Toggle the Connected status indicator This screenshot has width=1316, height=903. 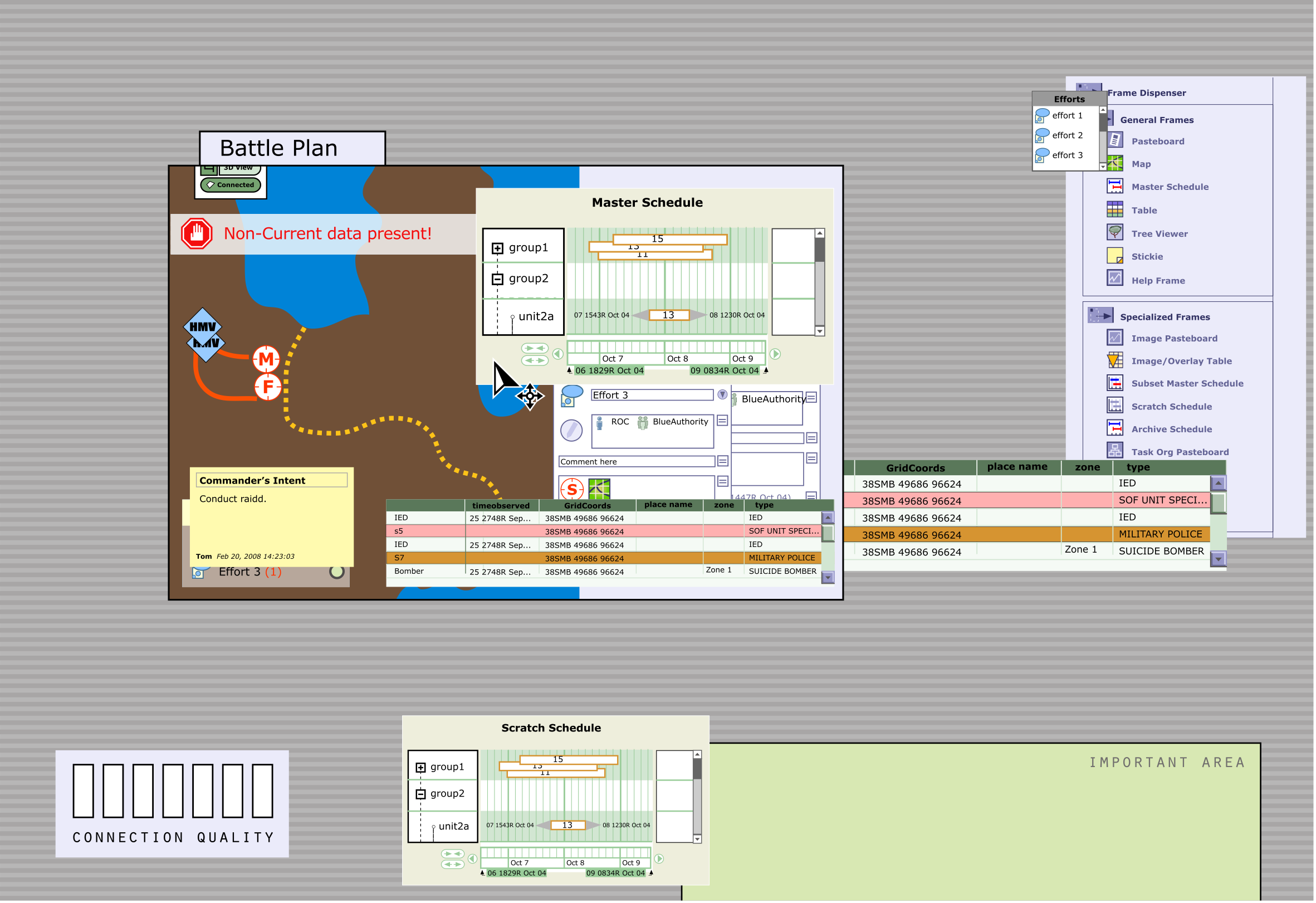coord(231,186)
